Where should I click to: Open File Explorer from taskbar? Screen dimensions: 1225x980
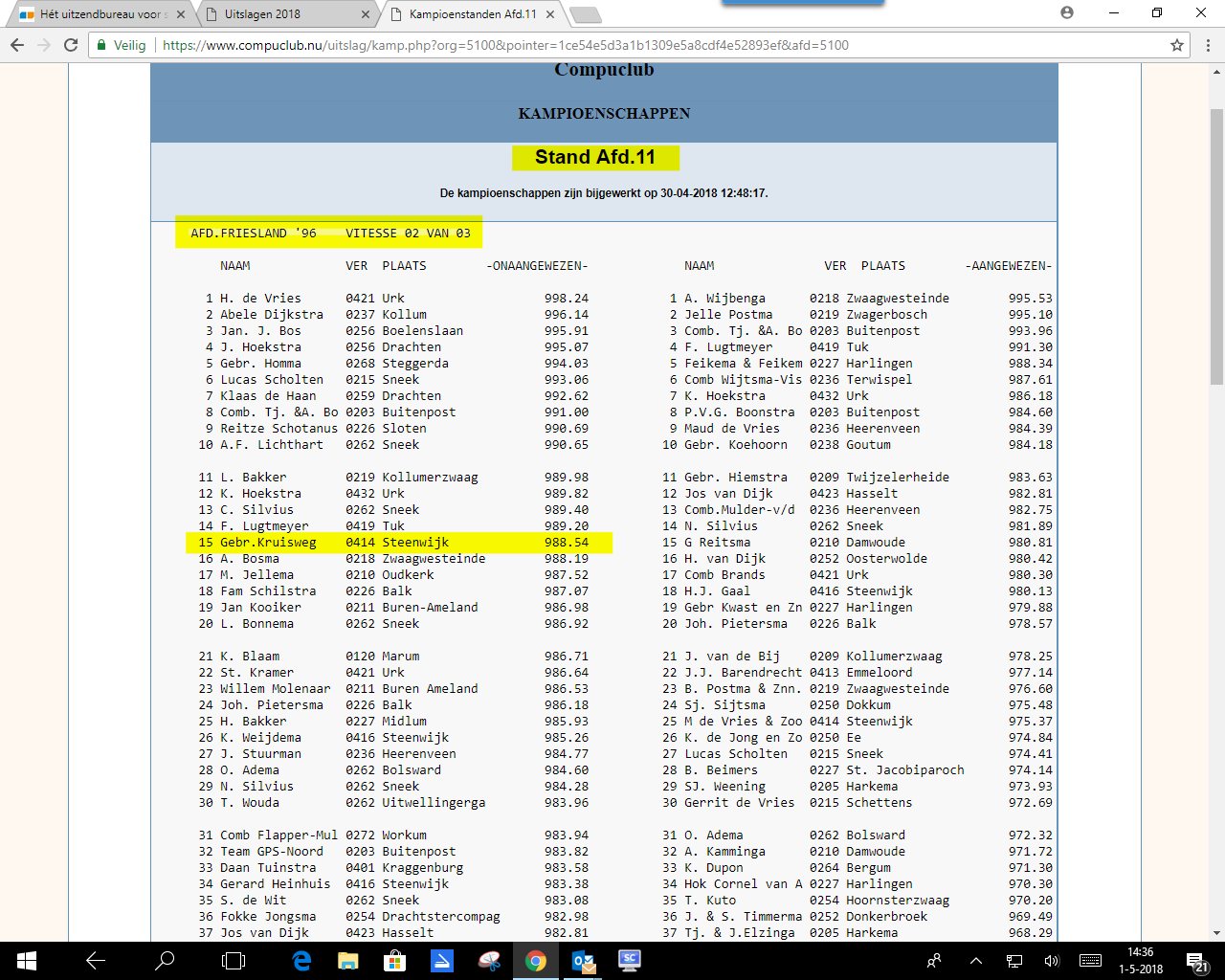tap(348, 961)
